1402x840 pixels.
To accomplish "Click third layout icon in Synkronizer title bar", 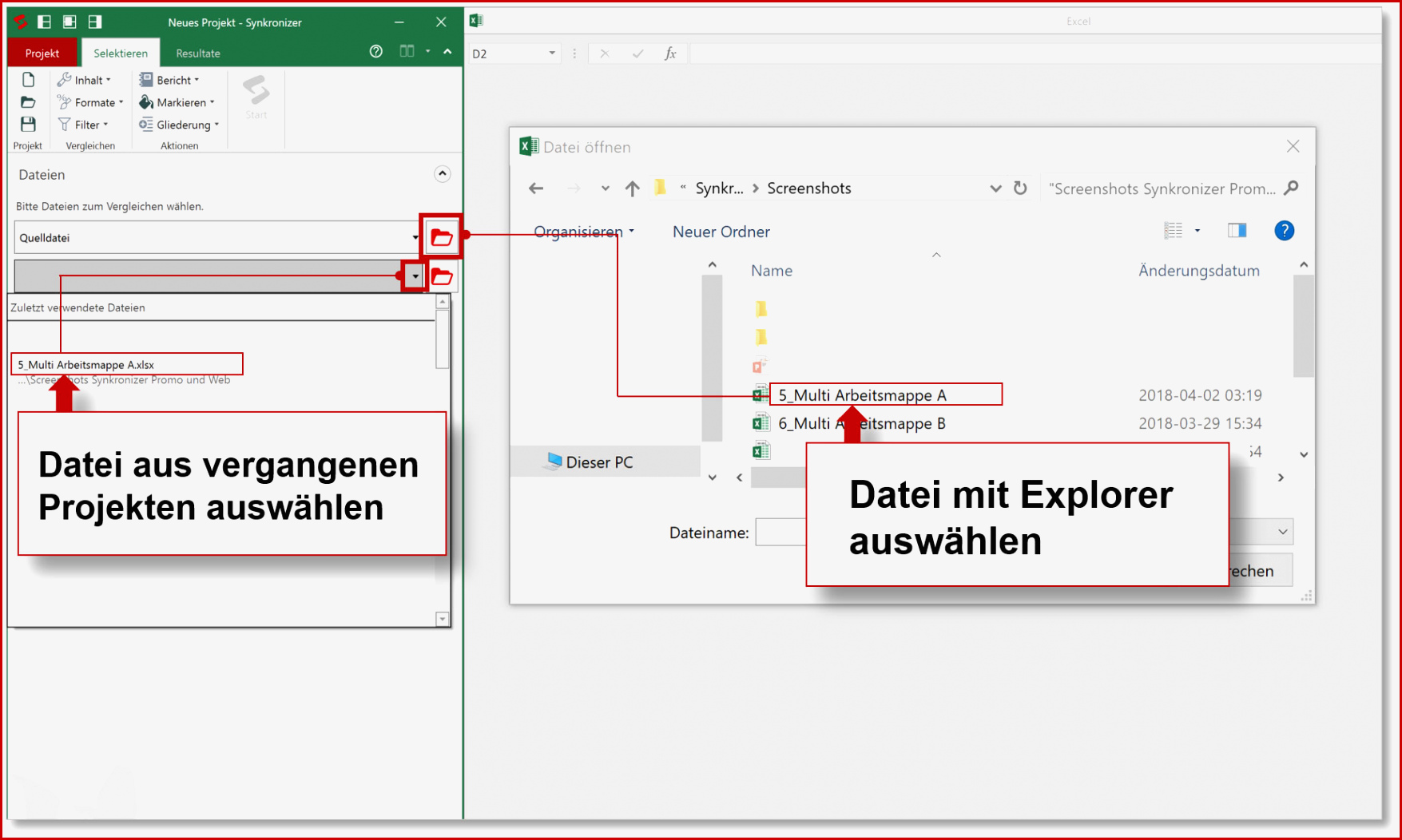I will [x=94, y=22].
